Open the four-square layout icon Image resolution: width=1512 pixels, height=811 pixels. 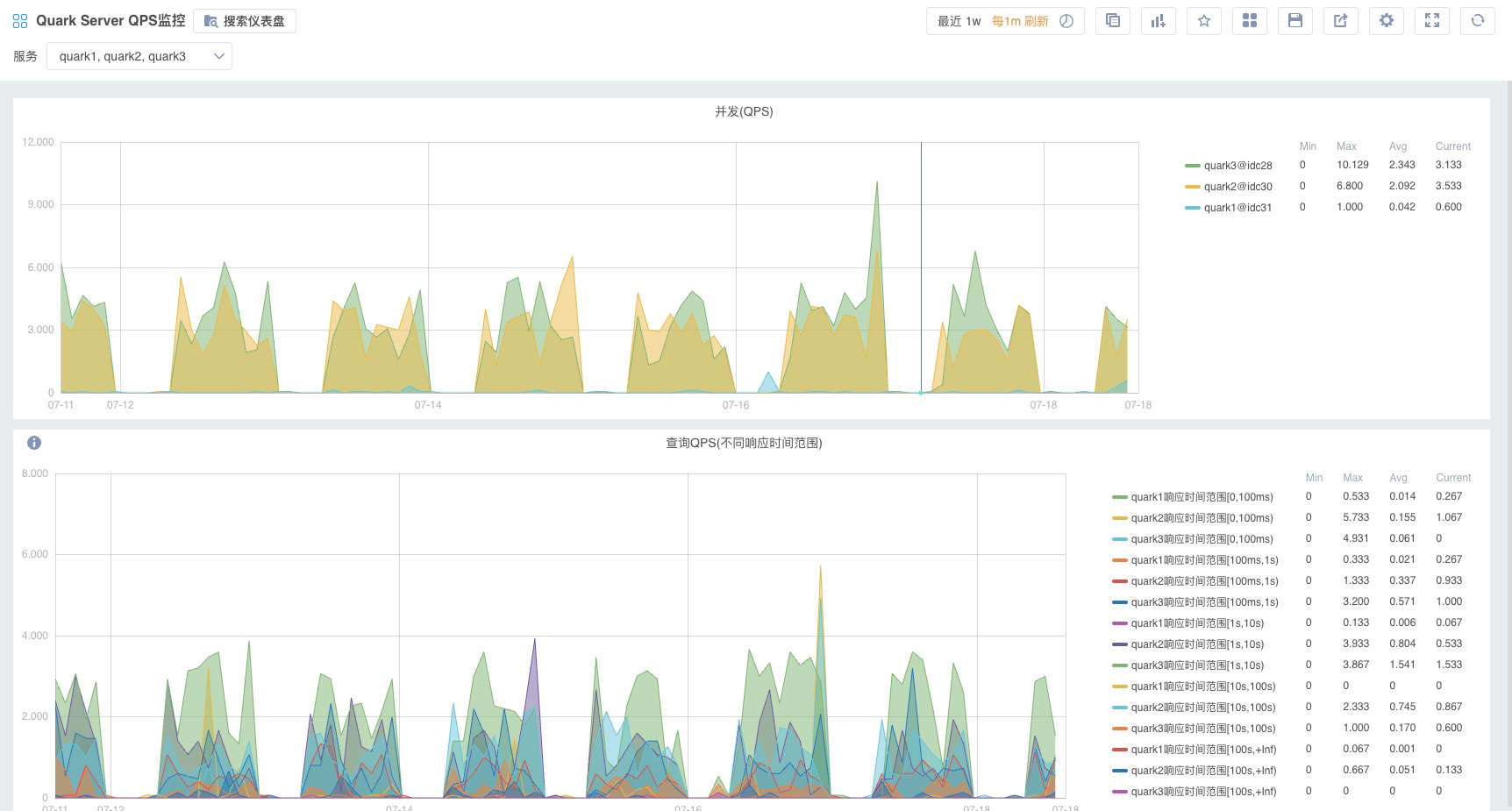[x=1250, y=21]
